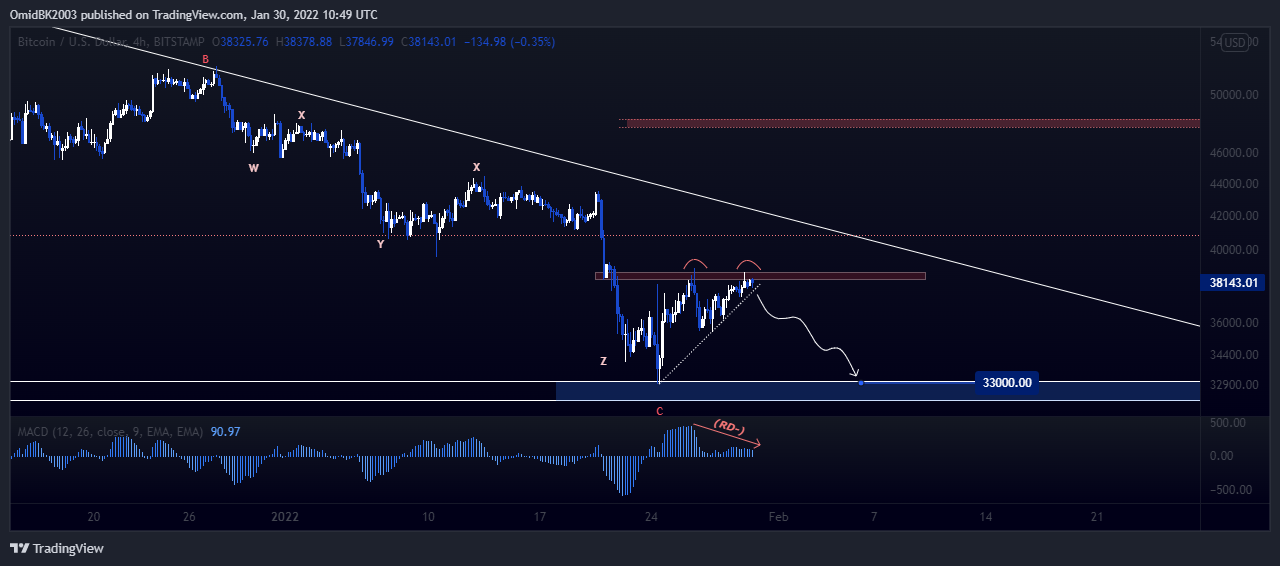The width and height of the screenshot is (1280, 566).
Task: Click the red wave label B
Action: coord(206,60)
